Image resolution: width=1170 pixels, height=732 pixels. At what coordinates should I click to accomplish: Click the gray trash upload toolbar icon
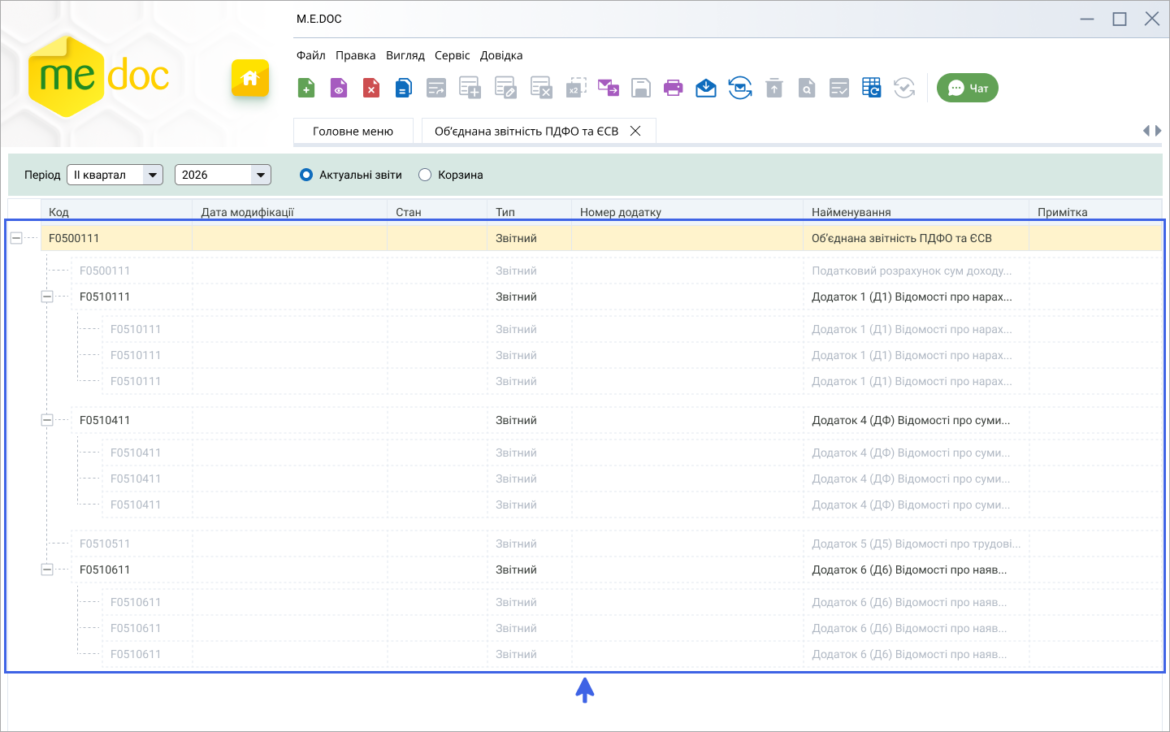[775, 88]
